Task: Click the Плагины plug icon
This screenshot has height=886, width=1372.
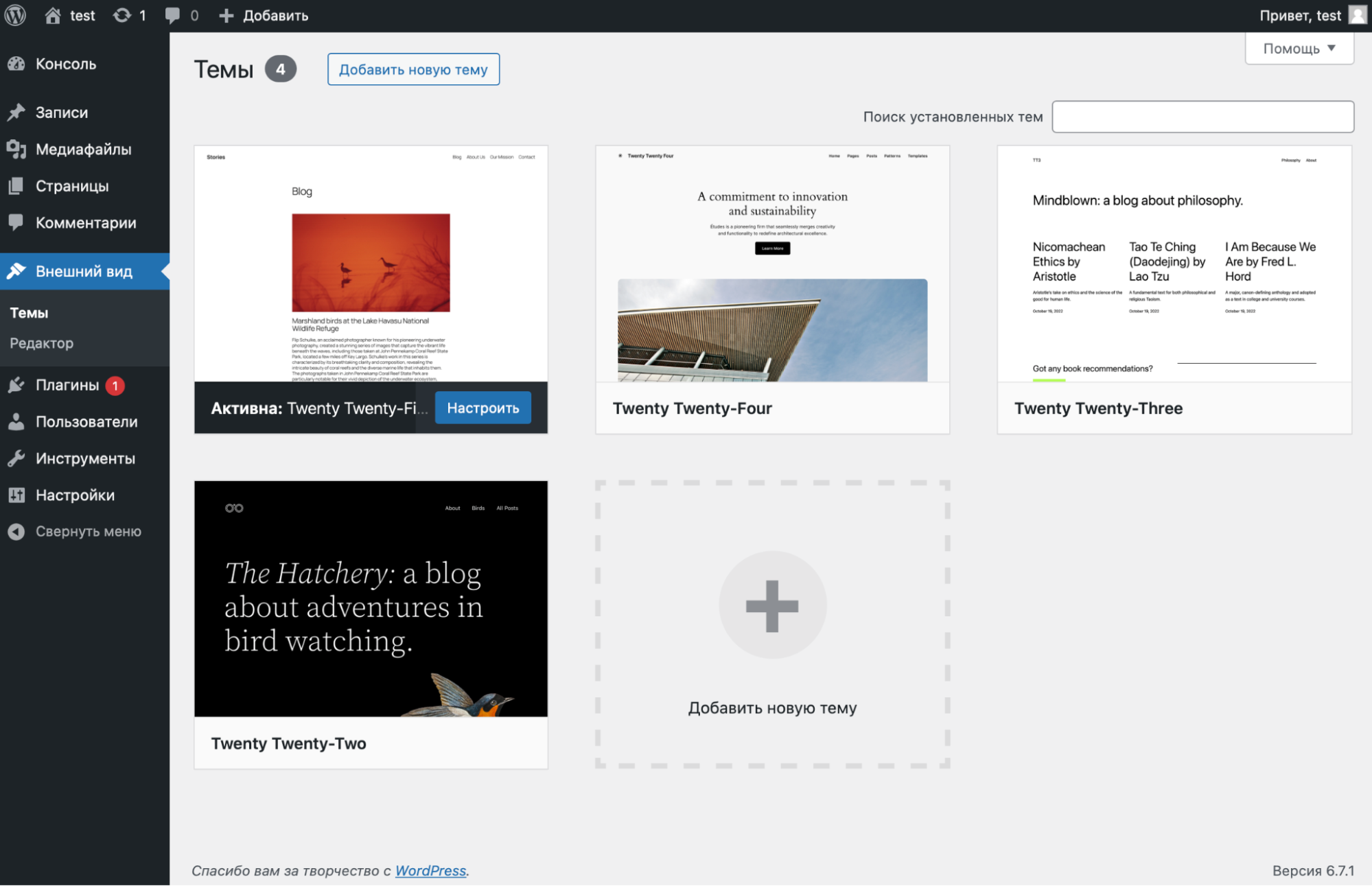Action: pos(16,385)
